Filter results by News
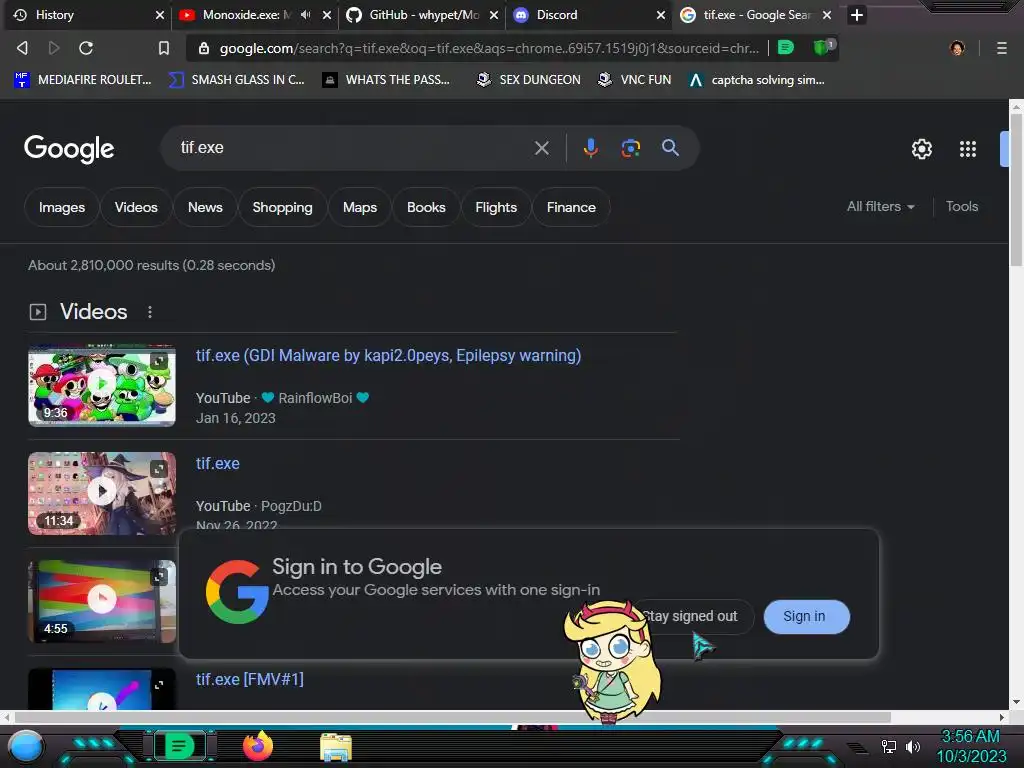This screenshot has height=768, width=1024. click(x=205, y=207)
